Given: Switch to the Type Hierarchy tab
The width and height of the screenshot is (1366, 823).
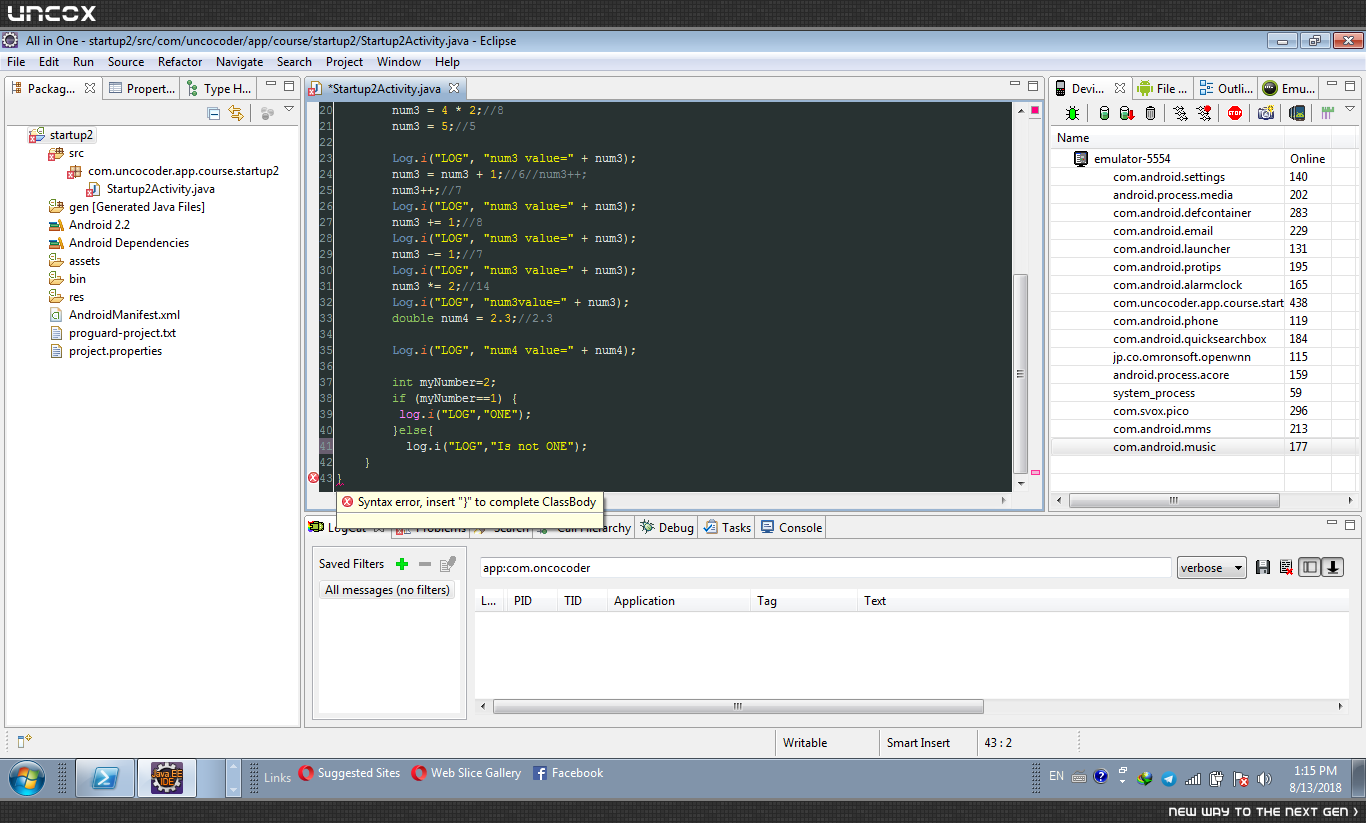Looking at the screenshot, I should [219, 89].
